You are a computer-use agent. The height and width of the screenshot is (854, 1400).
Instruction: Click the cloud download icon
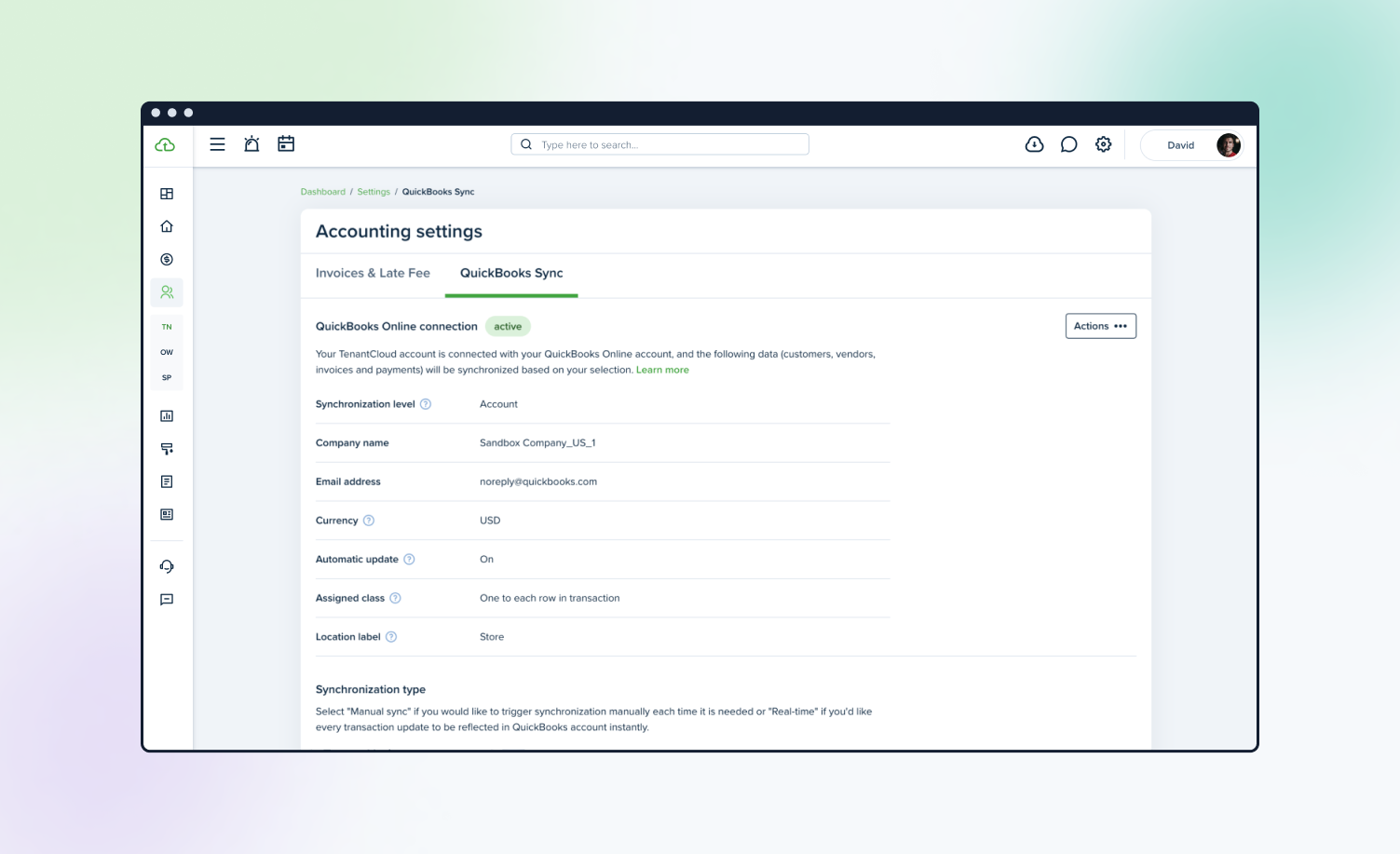point(1034,144)
